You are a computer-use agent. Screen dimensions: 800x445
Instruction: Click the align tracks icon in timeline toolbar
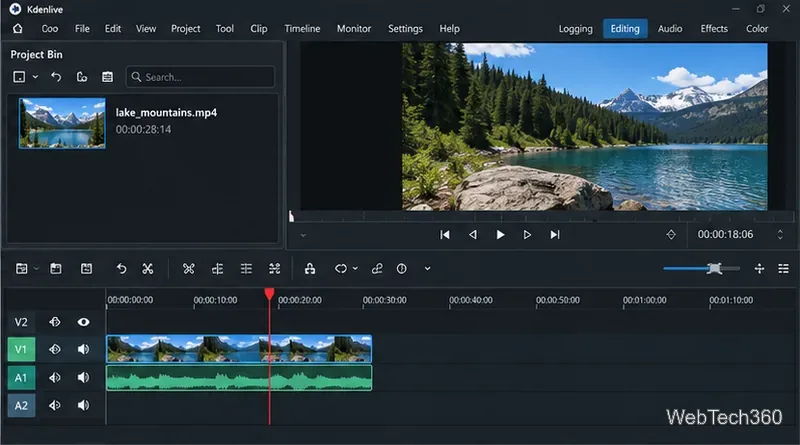coord(217,269)
